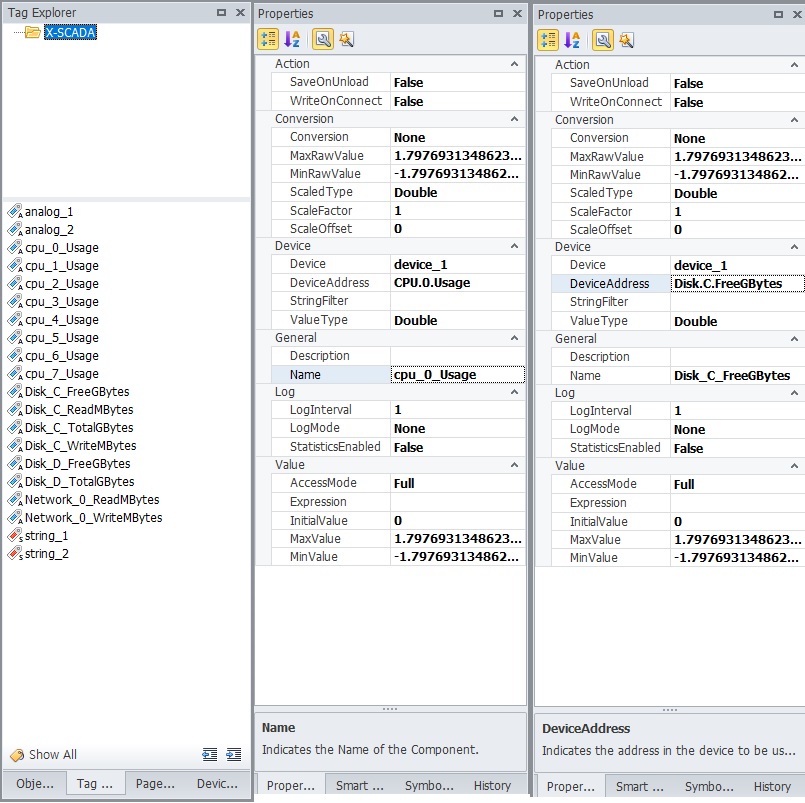Collapse Device category in middle Properties panel

pyautogui.click(x=514, y=246)
